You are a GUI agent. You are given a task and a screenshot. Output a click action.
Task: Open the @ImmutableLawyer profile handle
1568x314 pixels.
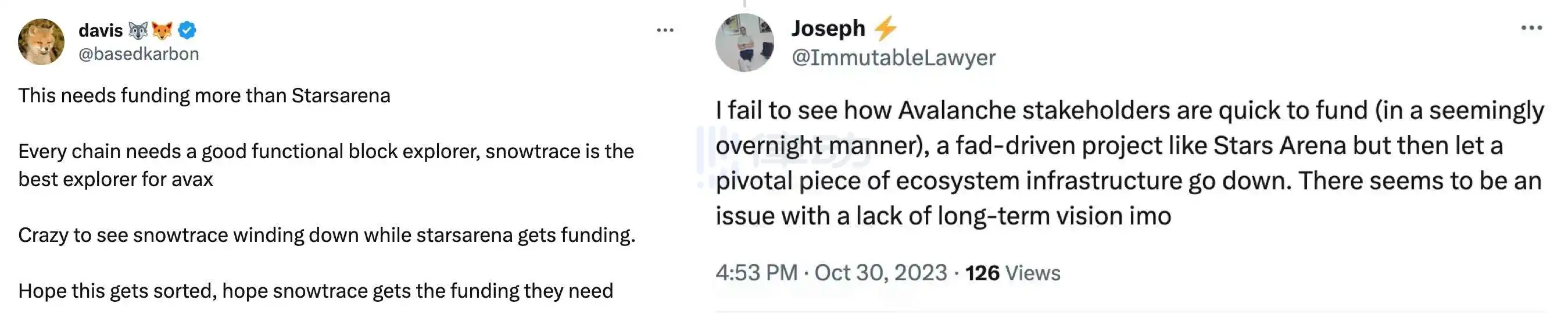click(893, 58)
